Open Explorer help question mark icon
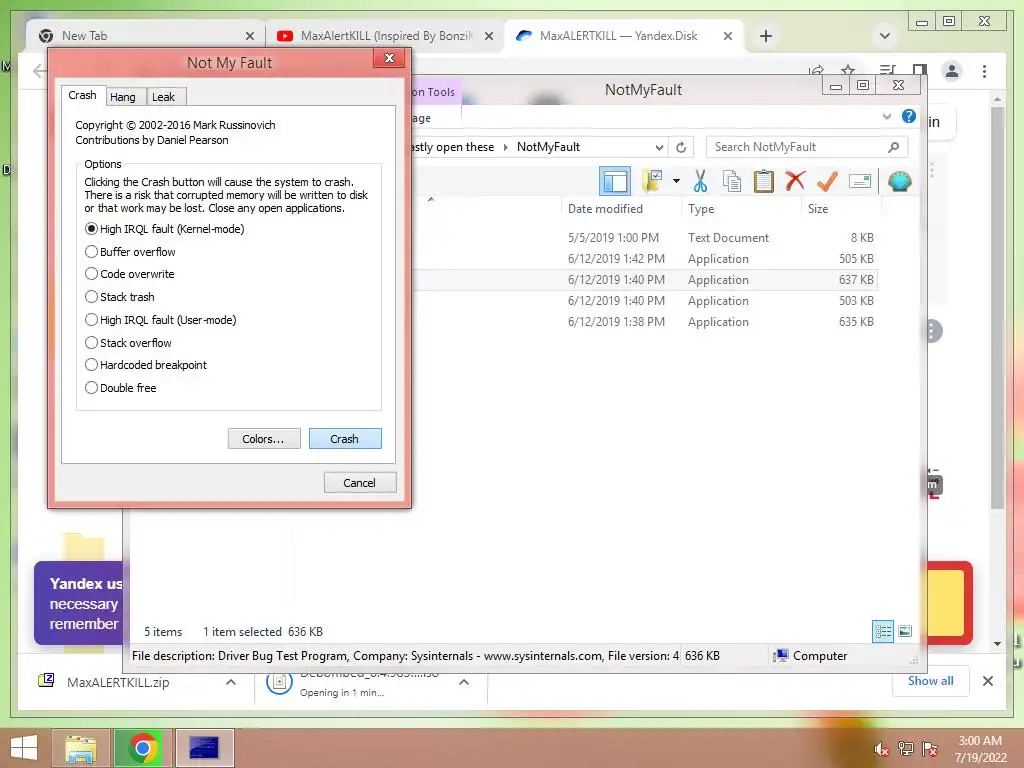The width and height of the screenshot is (1024, 768). (x=908, y=116)
